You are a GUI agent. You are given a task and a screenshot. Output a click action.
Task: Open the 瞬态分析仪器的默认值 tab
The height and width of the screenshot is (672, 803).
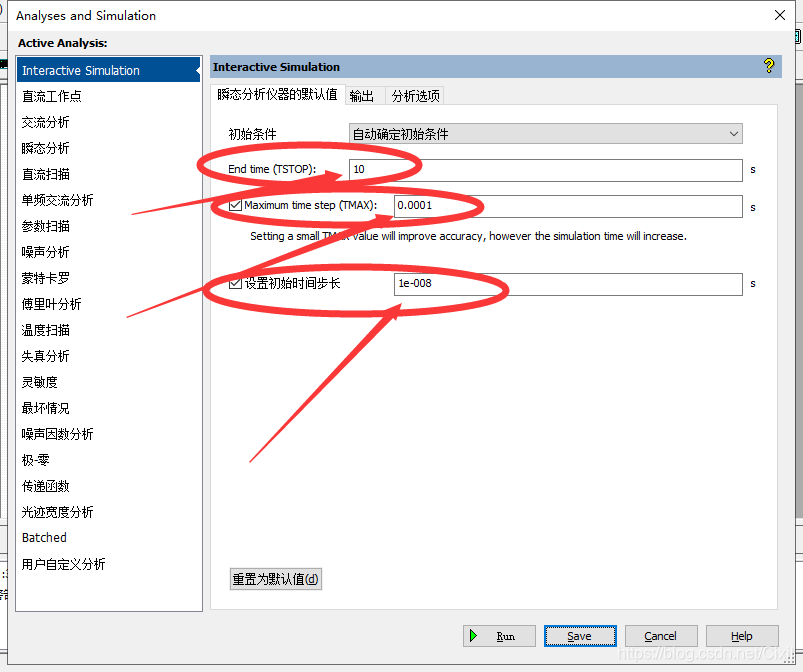pyautogui.click(x=277, y=95)
